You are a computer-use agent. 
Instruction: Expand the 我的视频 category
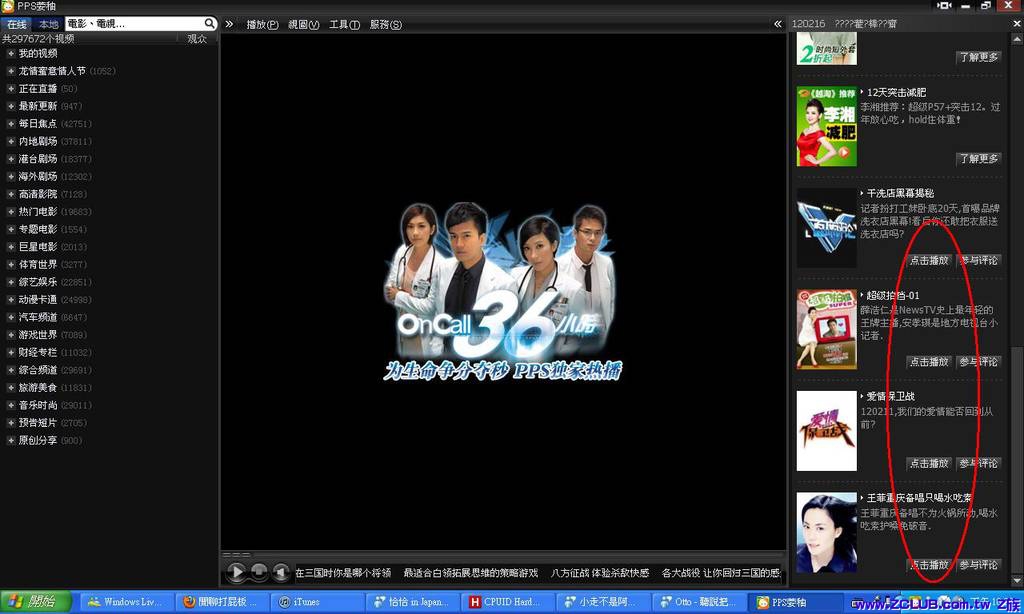(10, 53)
